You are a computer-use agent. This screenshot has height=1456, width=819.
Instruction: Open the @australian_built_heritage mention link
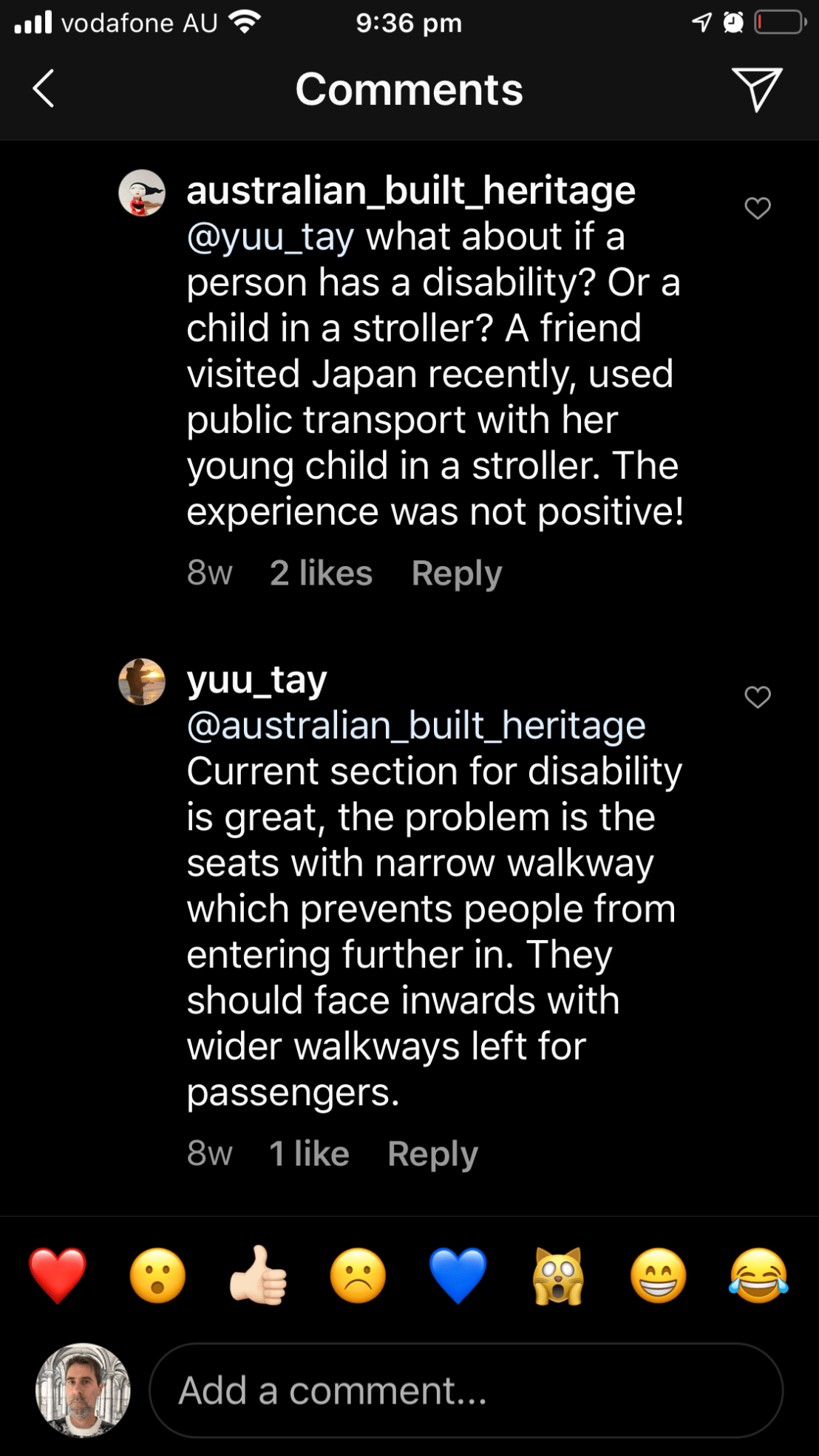click(416, 726)
